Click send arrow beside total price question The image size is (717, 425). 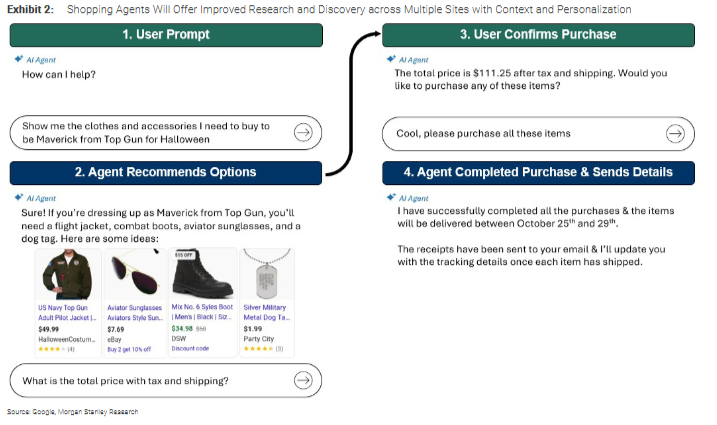[x=303, y=380]
